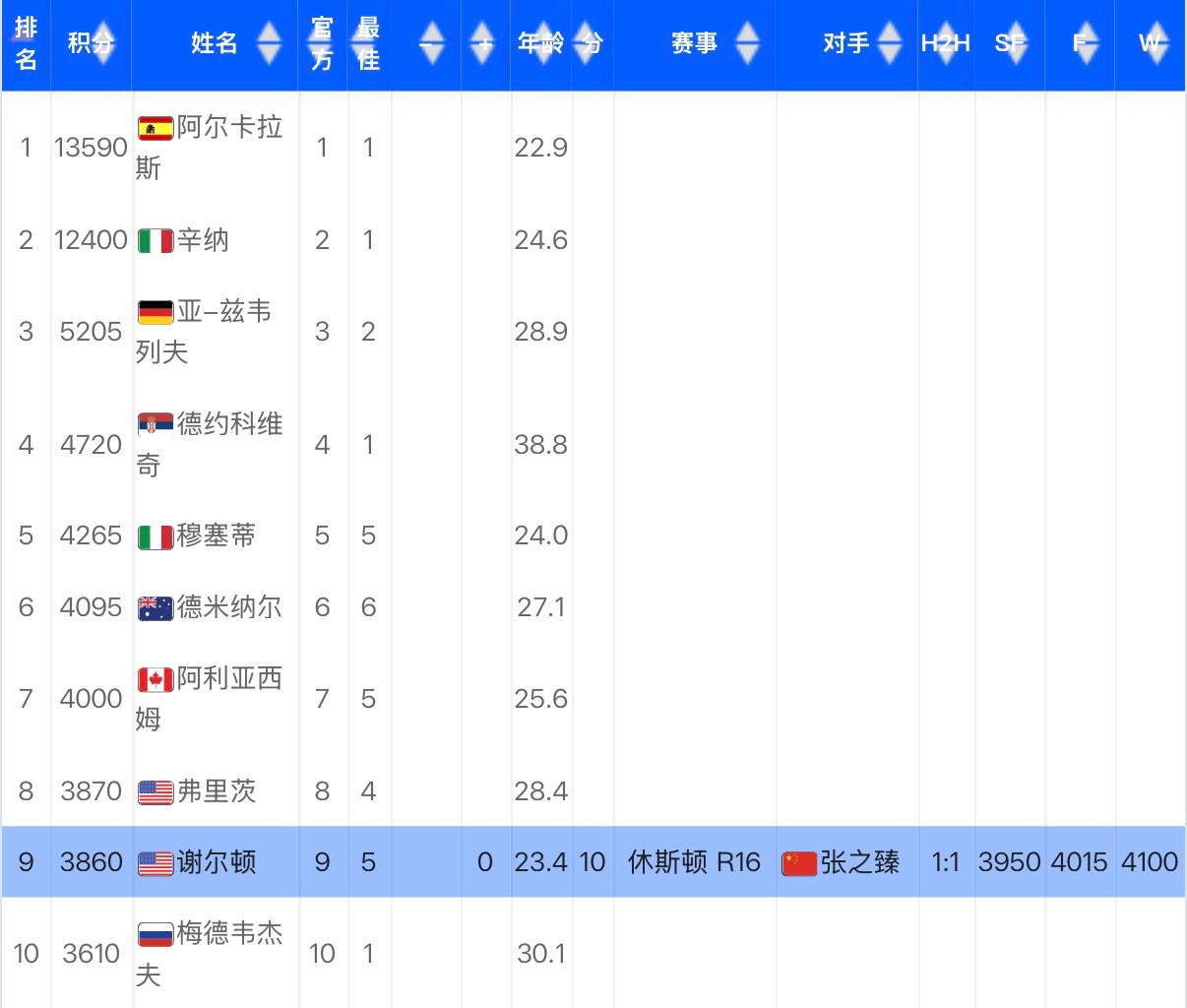Sort by H2H column header
1187x1008 pixels.
(x=946, y=44)
